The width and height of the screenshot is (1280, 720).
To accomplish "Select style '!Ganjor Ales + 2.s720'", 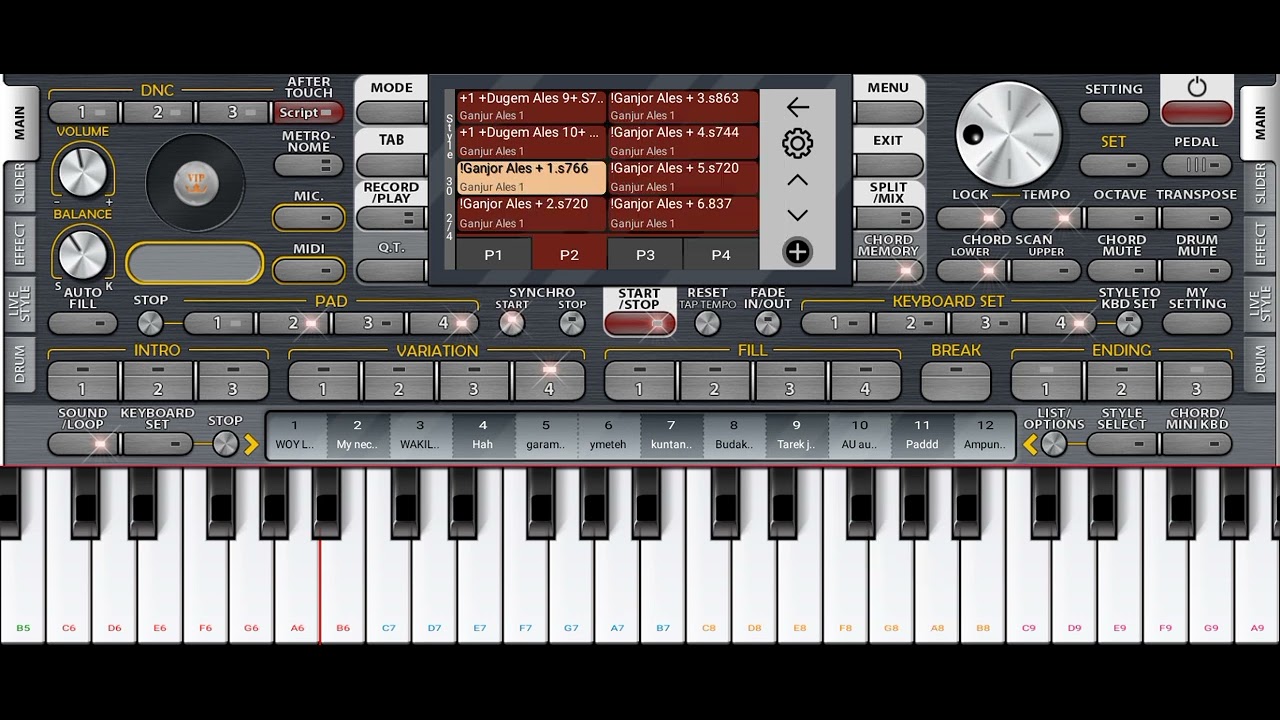I will 532,213.
